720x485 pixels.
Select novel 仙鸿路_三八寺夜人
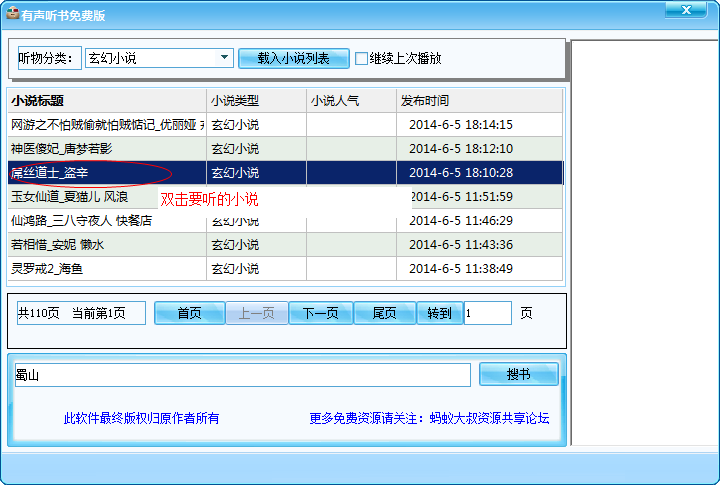coord(81,221)
